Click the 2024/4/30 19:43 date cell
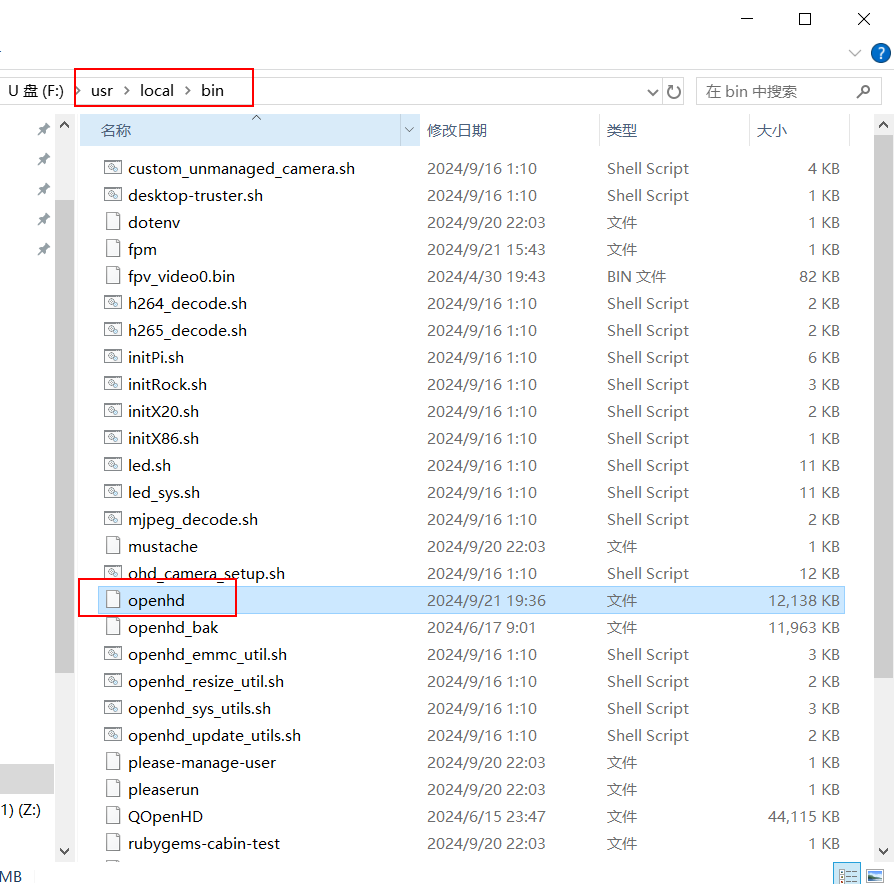 tap(486, 277)
